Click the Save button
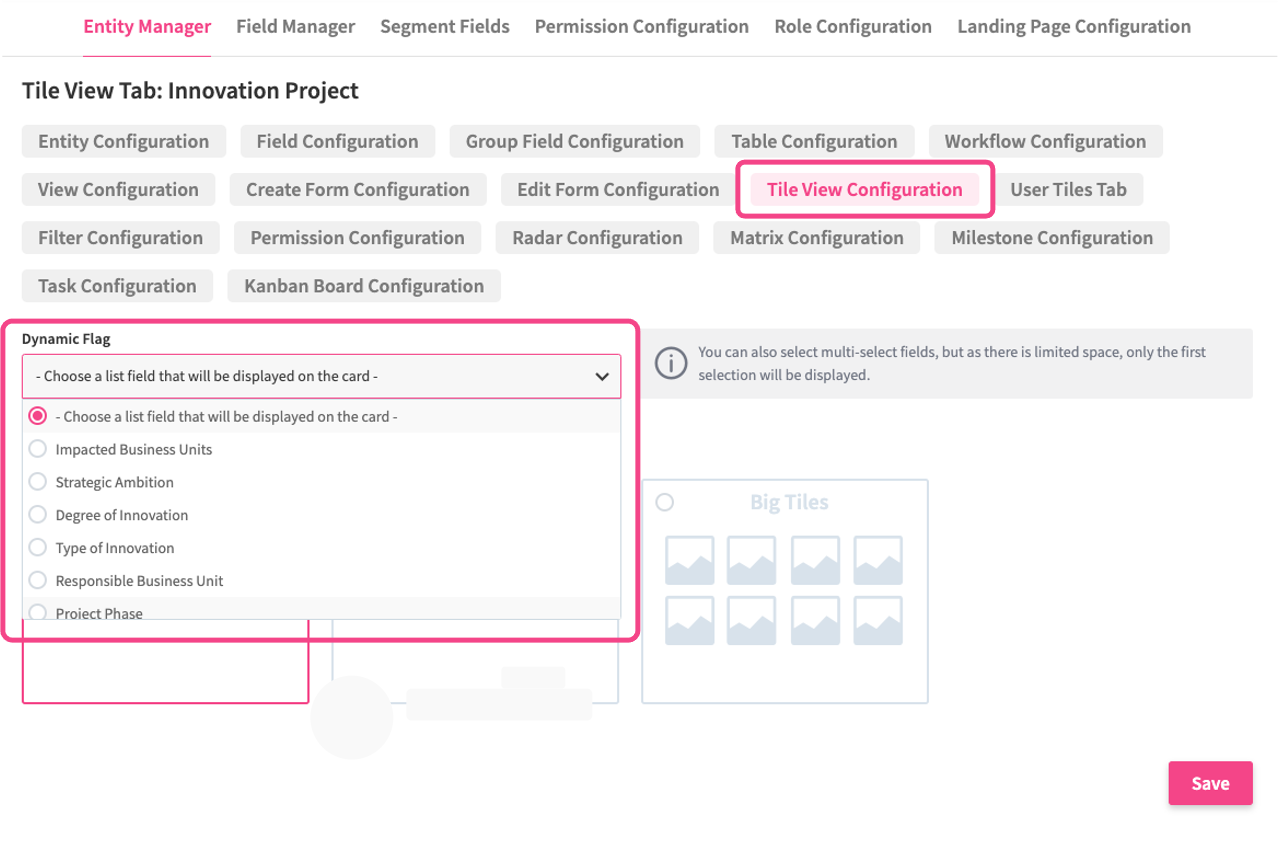This screenshot has height=849, width=1279. 1210,783
